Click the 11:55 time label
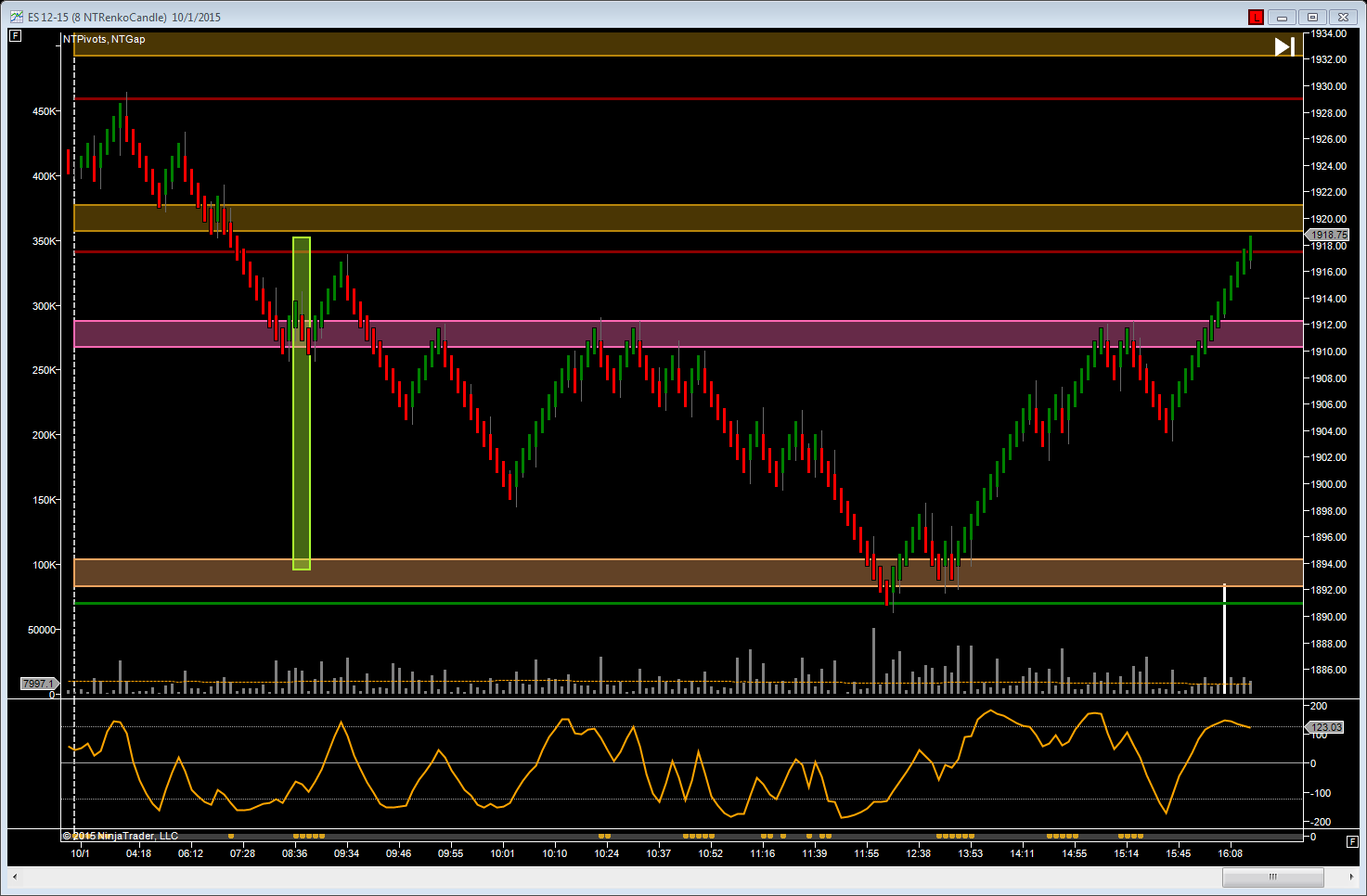This screenshot has height=896, width=1367. pyautogui.click(x=866, y=853)
